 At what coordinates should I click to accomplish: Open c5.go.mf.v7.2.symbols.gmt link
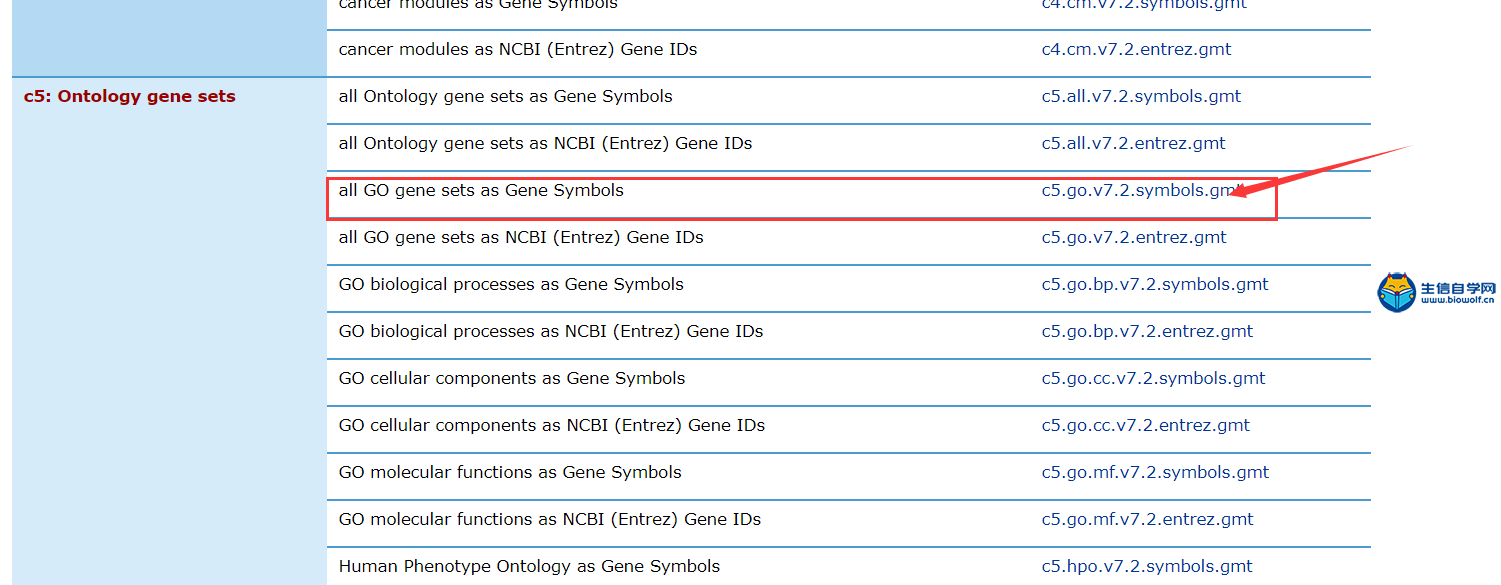coord(1155,473)
